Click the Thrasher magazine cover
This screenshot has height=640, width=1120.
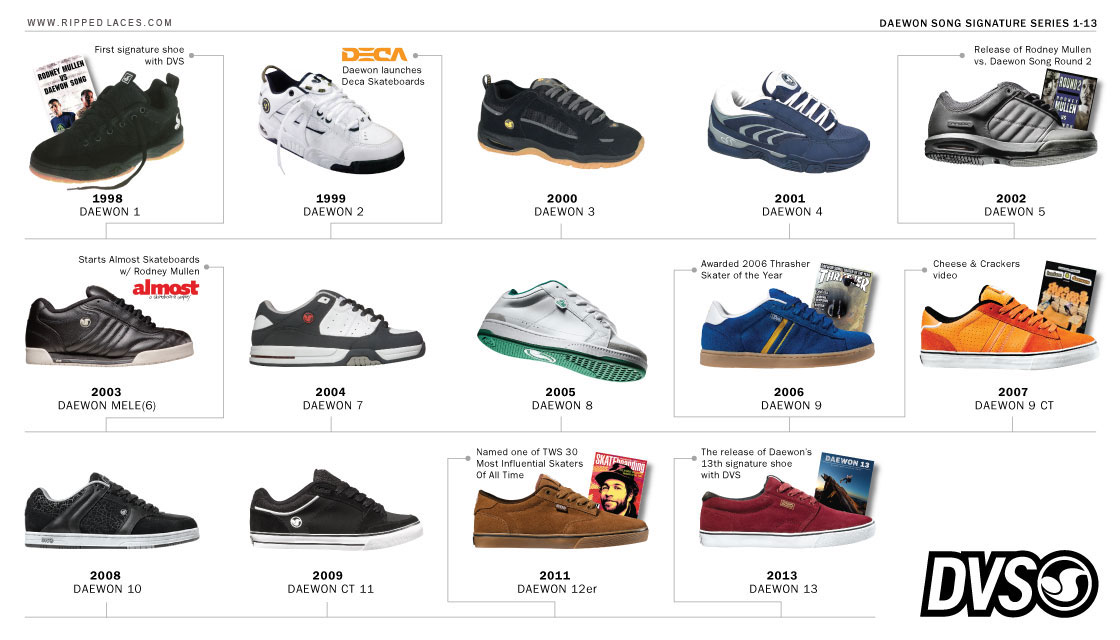[x=844, y=297]
